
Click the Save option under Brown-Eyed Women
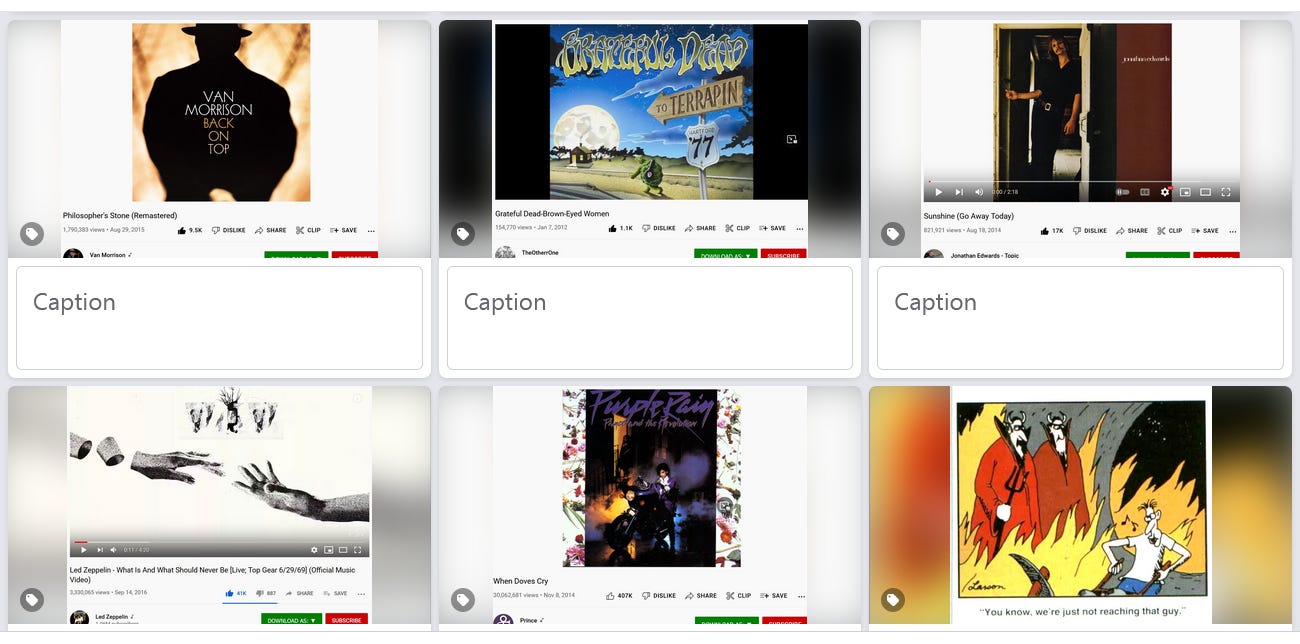pos(772,228)
